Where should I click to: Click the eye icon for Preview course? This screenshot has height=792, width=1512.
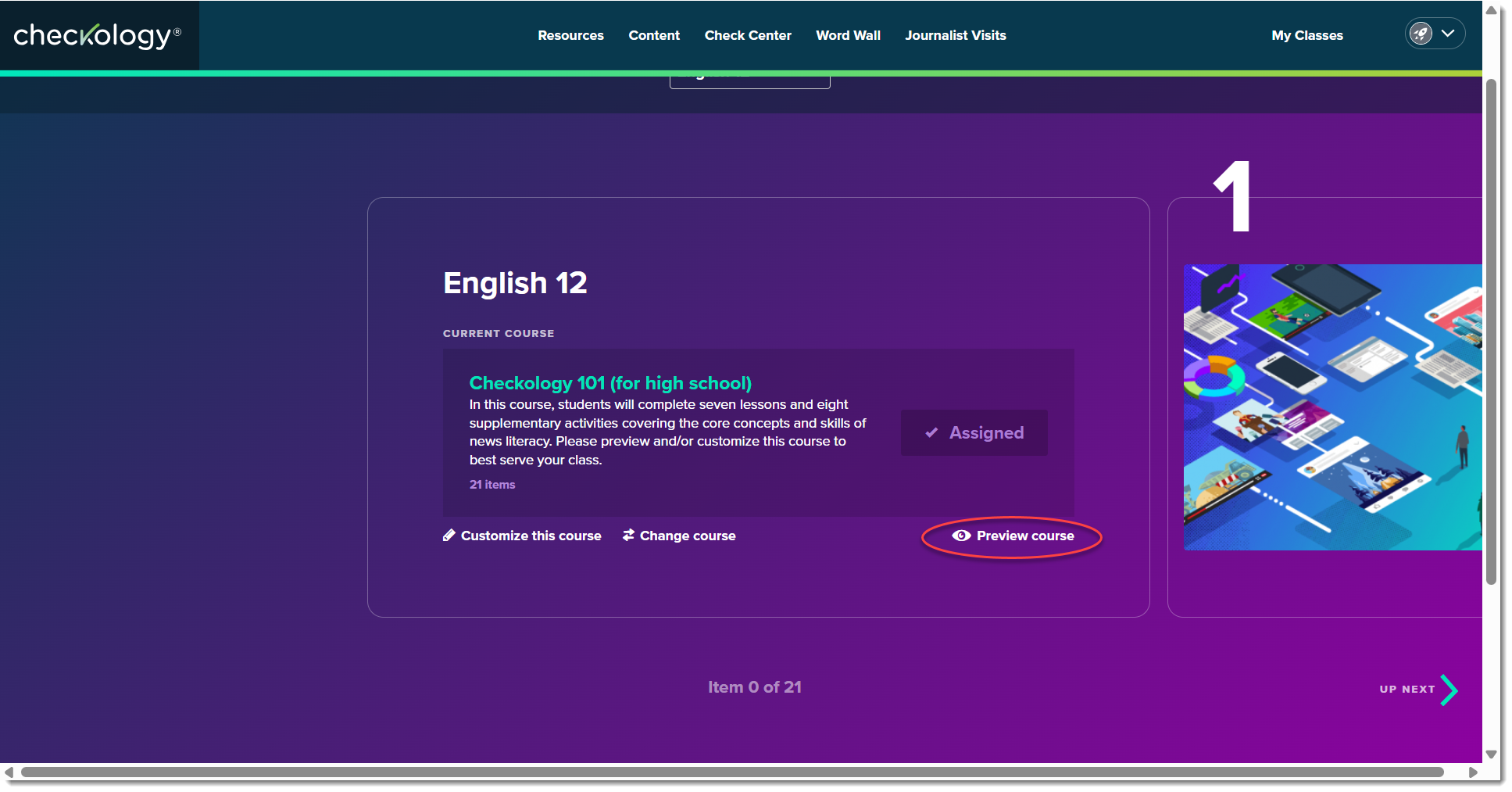[x=961, y=536]
